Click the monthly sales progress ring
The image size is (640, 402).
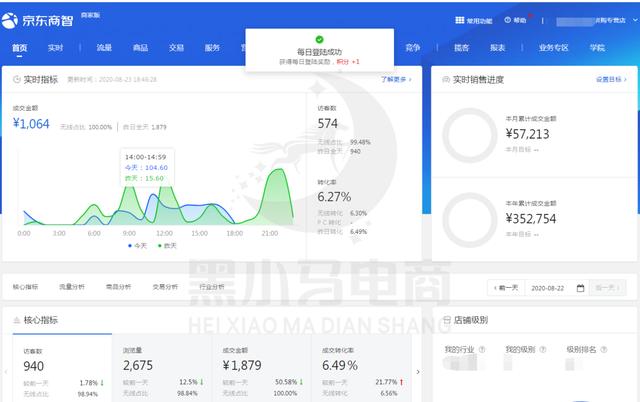(470, 135)
